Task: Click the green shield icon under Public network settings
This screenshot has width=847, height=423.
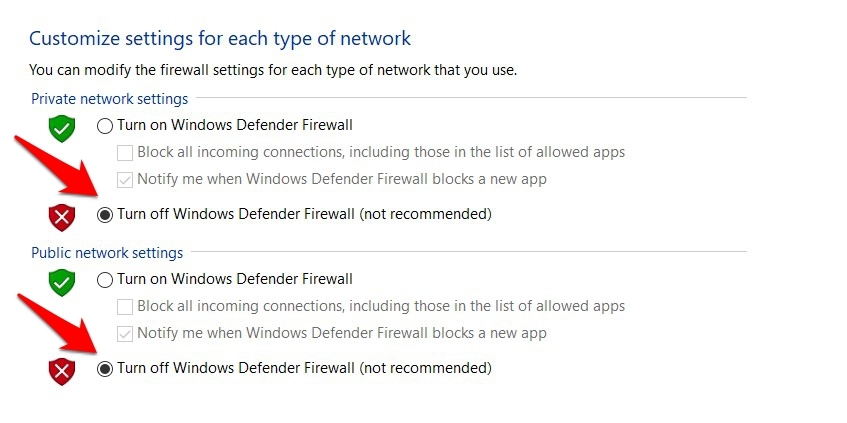Action: click(63, 283)
